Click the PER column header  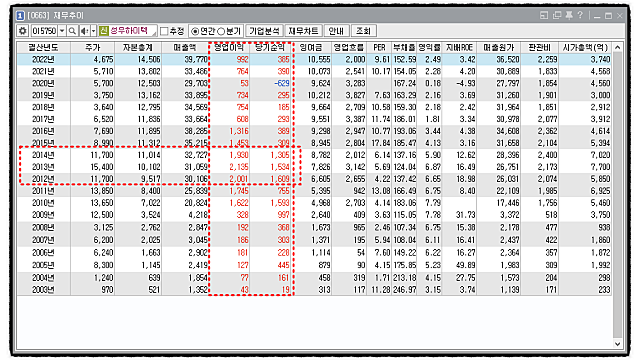pos(379,47)
